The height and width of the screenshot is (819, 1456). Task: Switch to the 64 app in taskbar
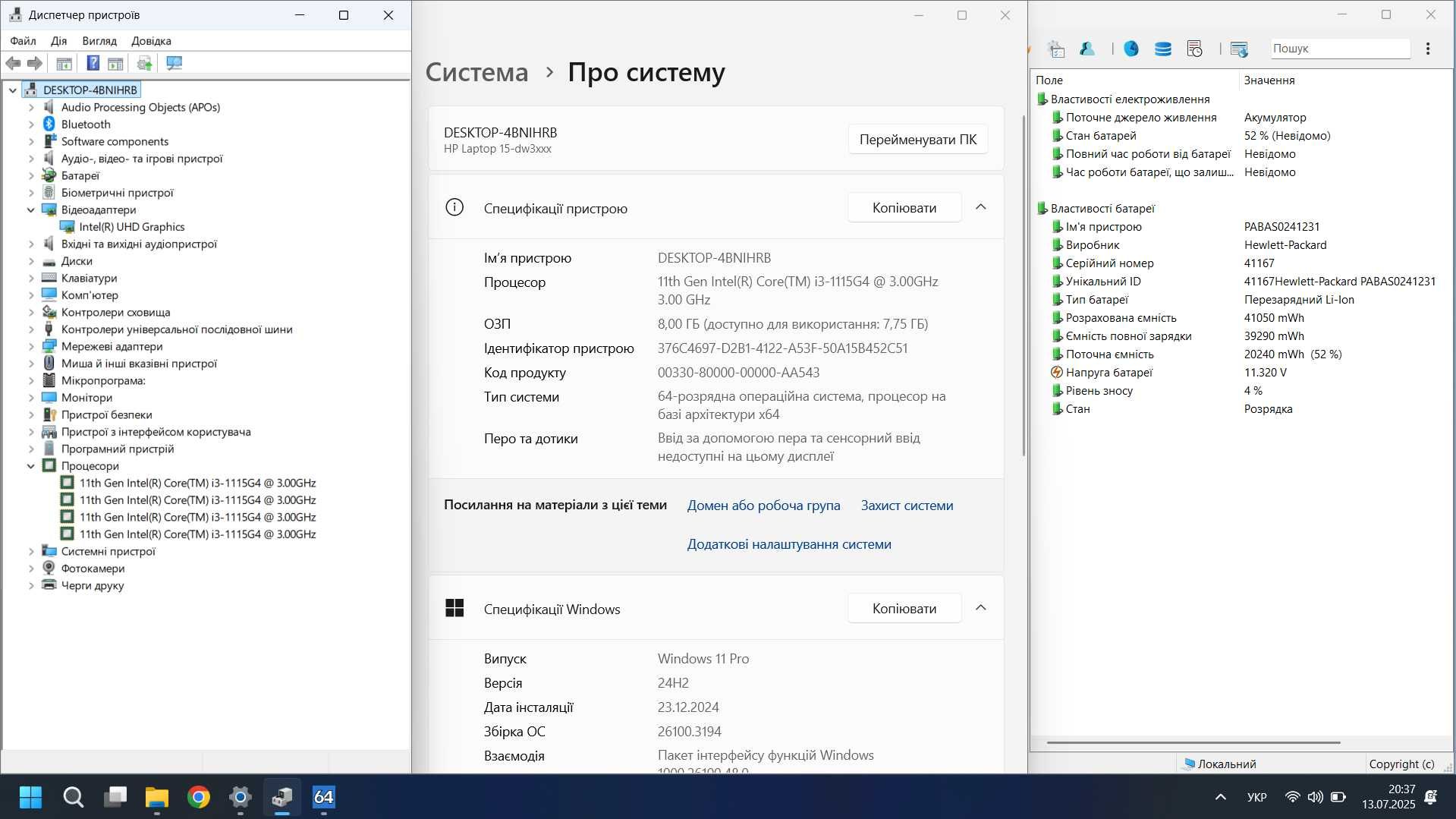click(324, 797)
